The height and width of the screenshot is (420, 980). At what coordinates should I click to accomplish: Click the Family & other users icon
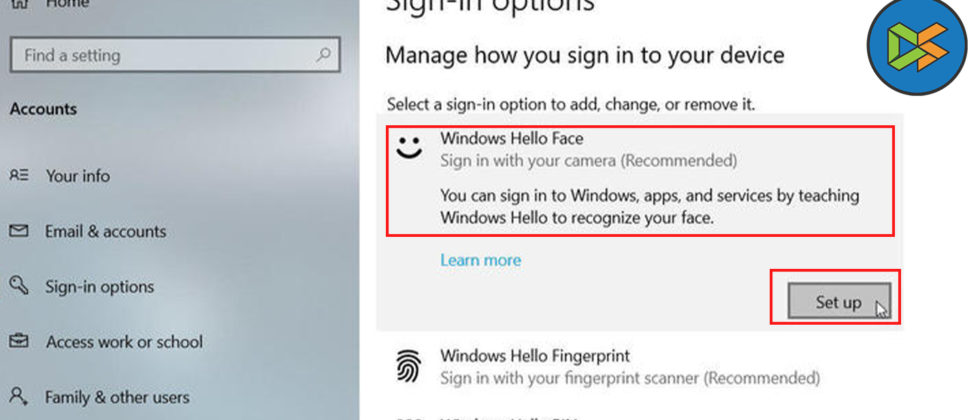point(19,397)
